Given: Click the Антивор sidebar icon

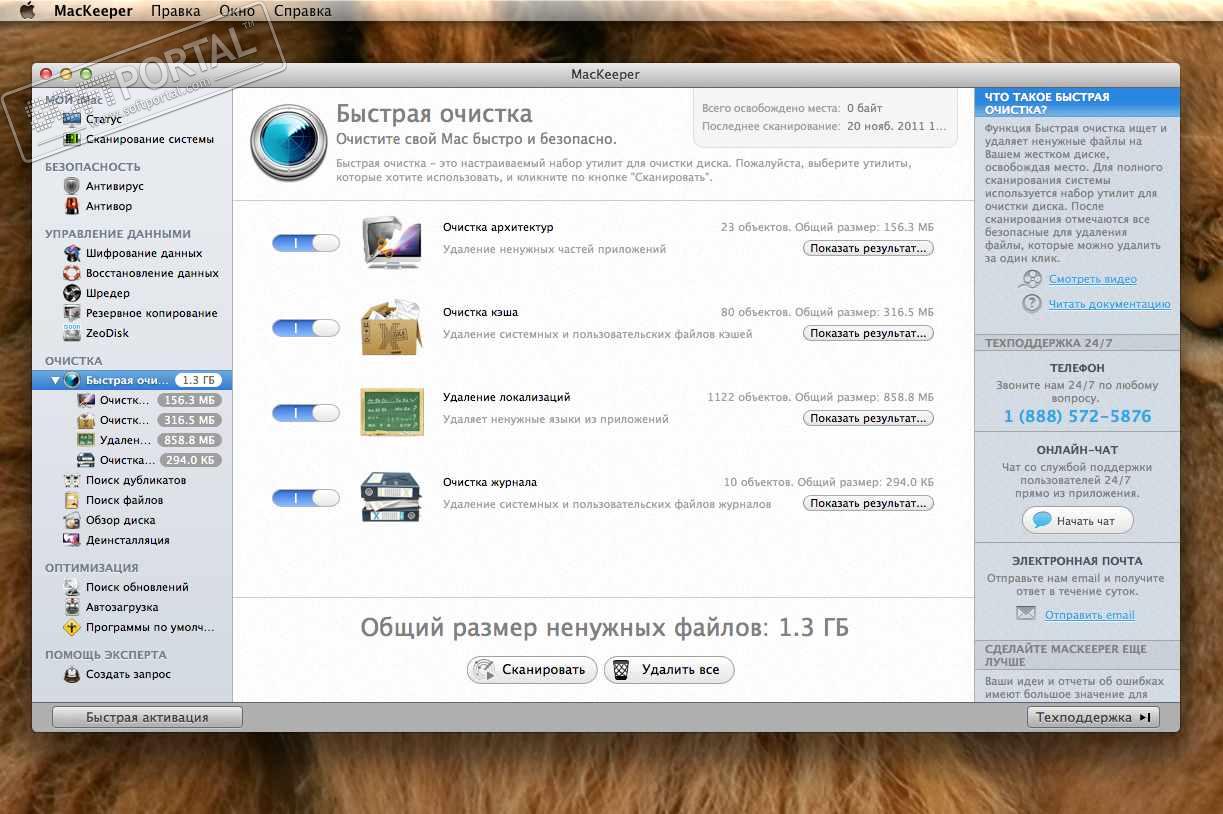Looking at the screenshot, I should pyautogui.click(x=71, y=206).
